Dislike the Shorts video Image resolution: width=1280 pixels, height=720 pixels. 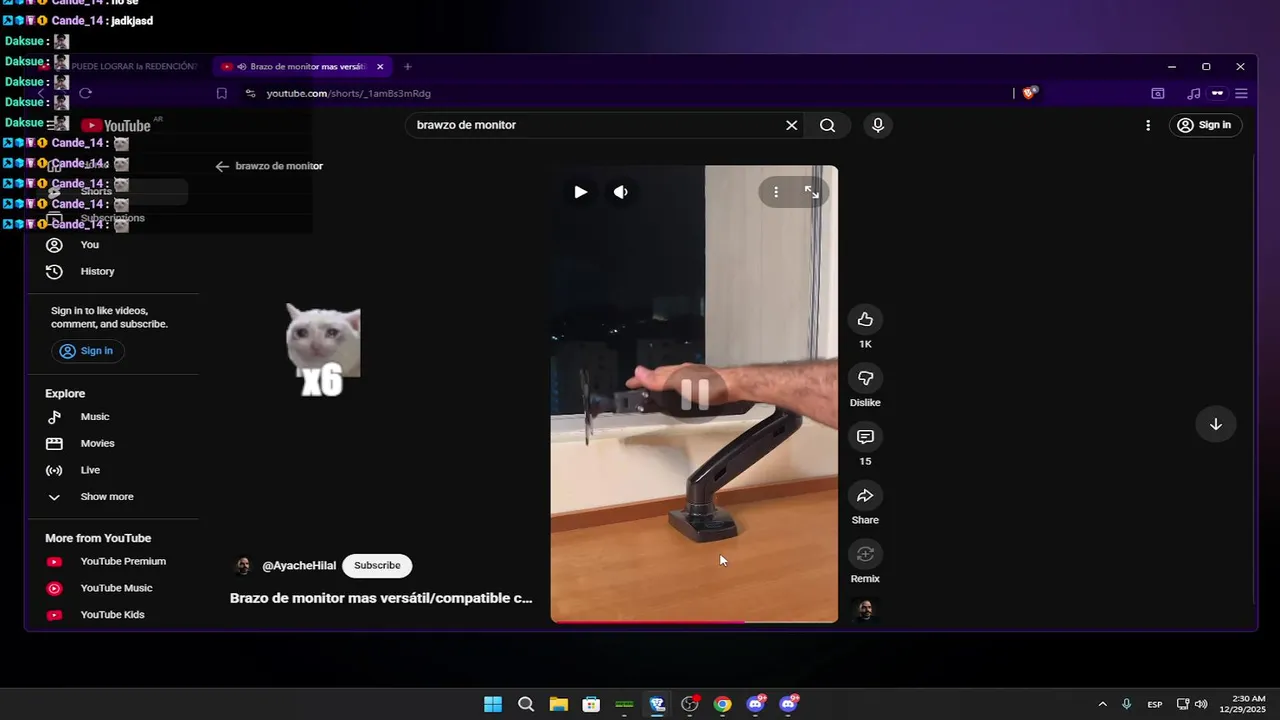(865, 378)
